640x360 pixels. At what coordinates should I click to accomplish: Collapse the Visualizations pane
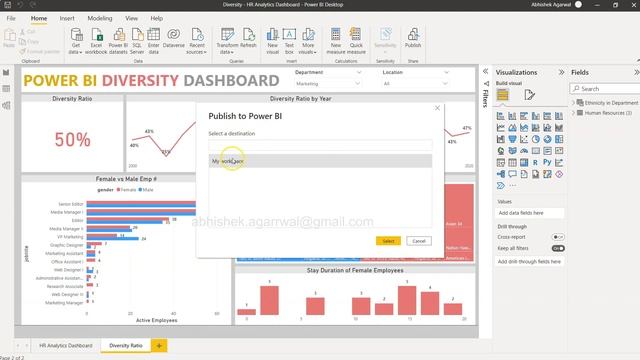(561, 72)
